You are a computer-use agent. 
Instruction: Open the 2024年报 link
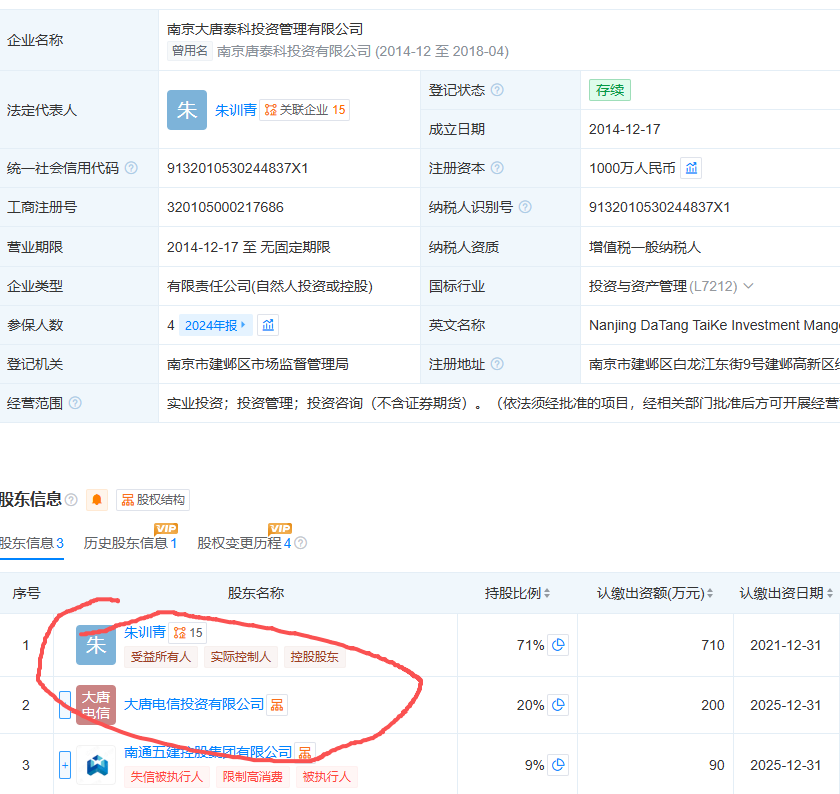tap(215, 325)
